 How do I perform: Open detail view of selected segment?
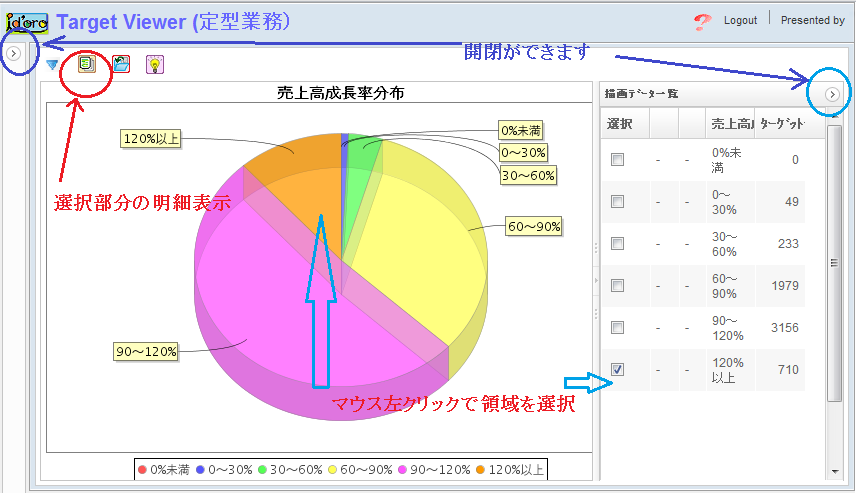click(x=87, y=65)
